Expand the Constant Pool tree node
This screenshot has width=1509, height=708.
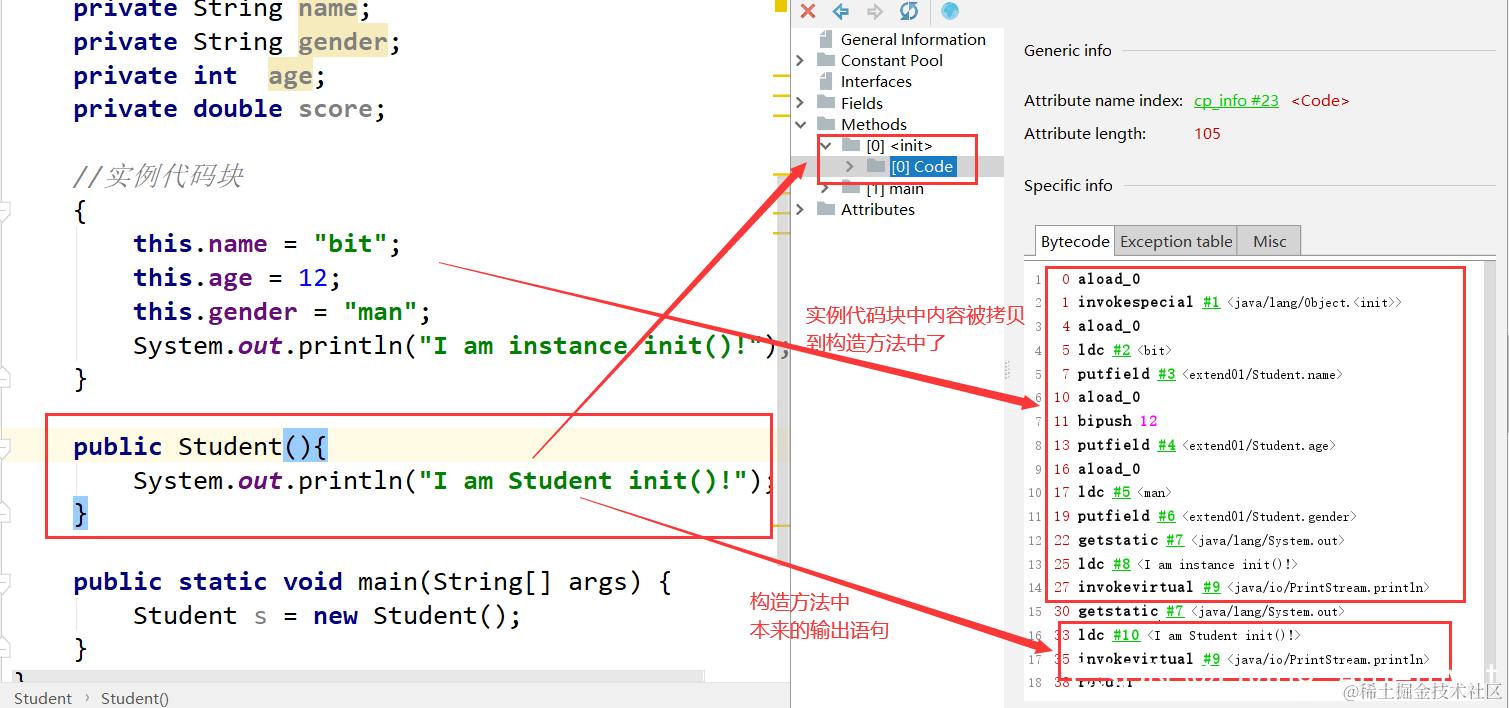tap(800, 60)
